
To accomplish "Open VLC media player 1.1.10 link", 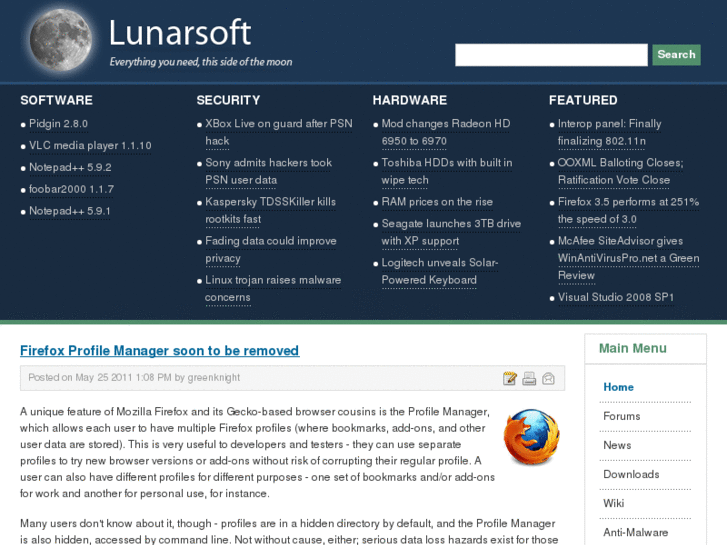I will tap(90, 146).
